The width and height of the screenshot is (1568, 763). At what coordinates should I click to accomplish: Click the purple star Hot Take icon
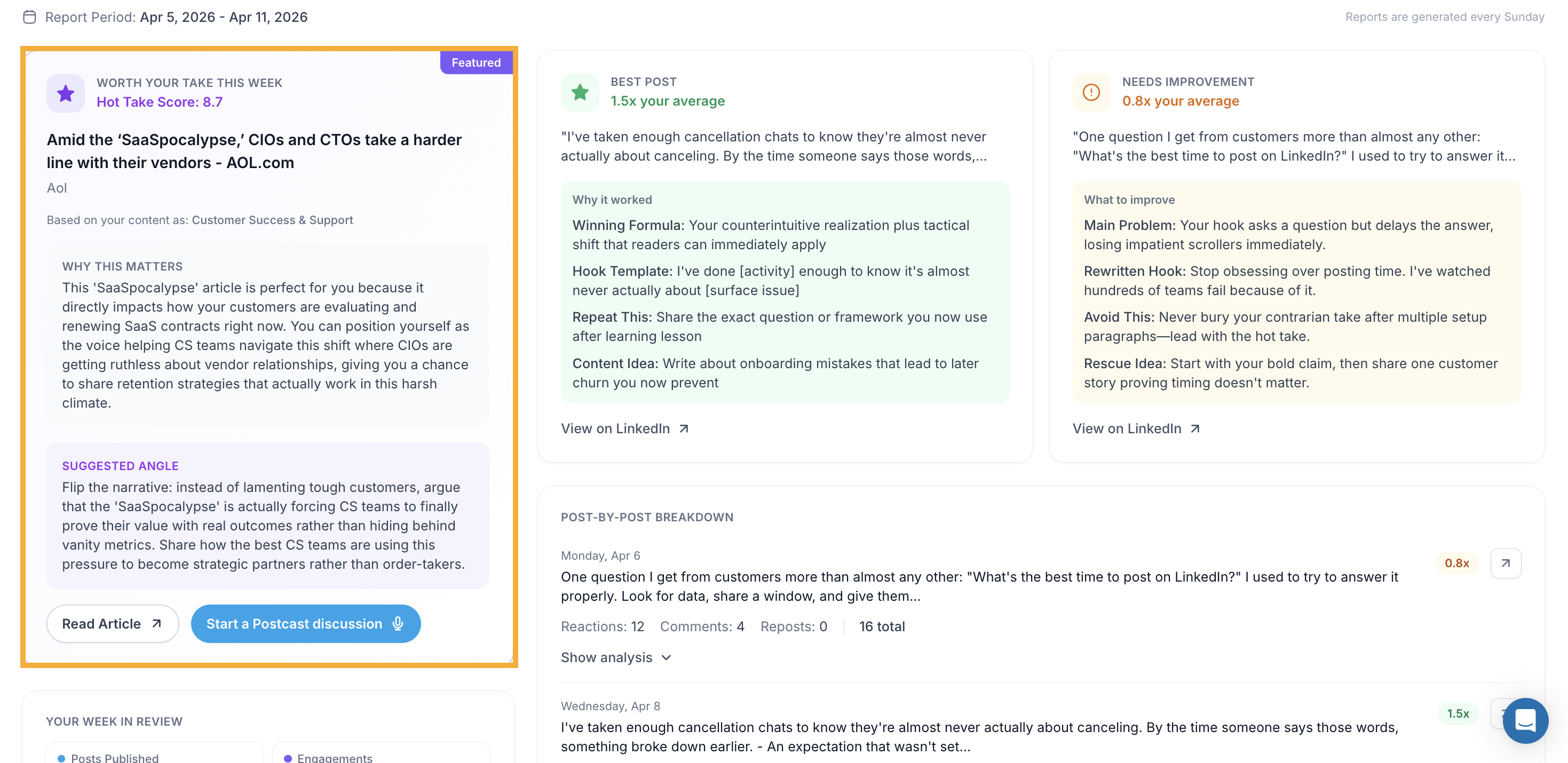[x=66, y=93]
